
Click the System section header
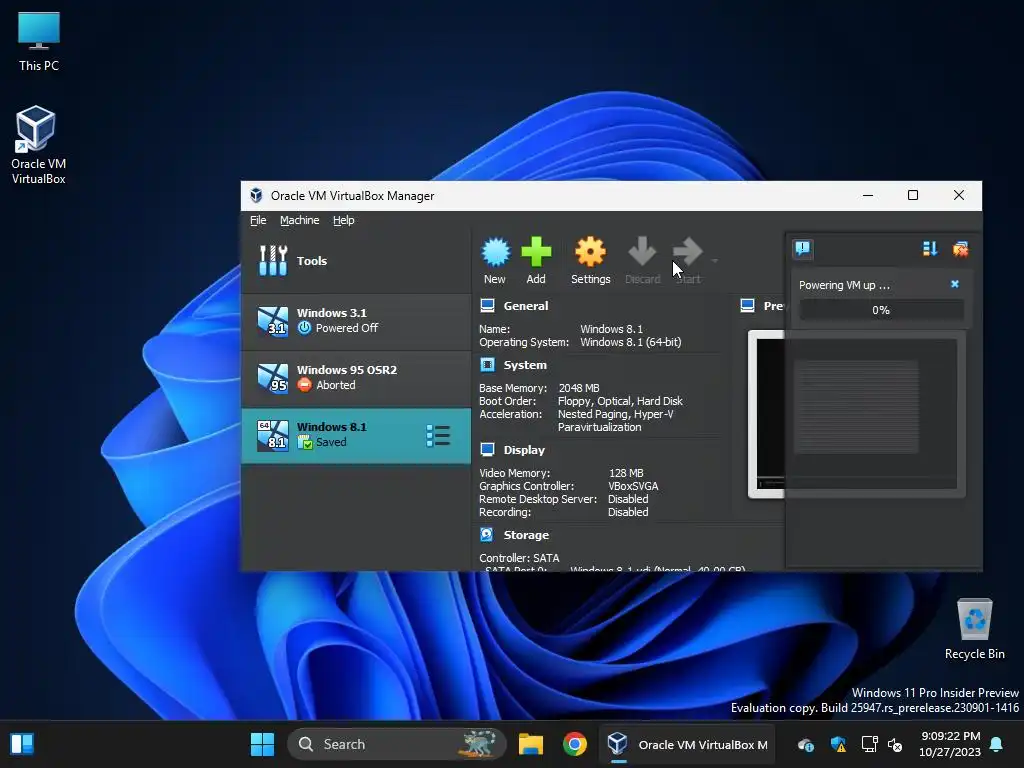point(525,365)
